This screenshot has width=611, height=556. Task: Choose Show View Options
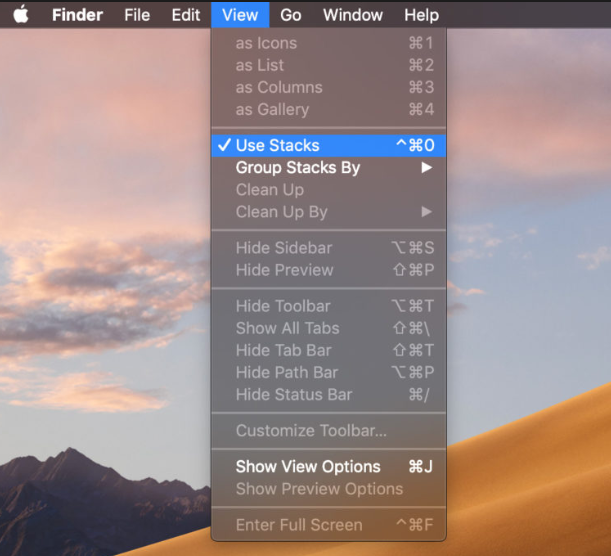pyautogui.click(x=308, y=467)
